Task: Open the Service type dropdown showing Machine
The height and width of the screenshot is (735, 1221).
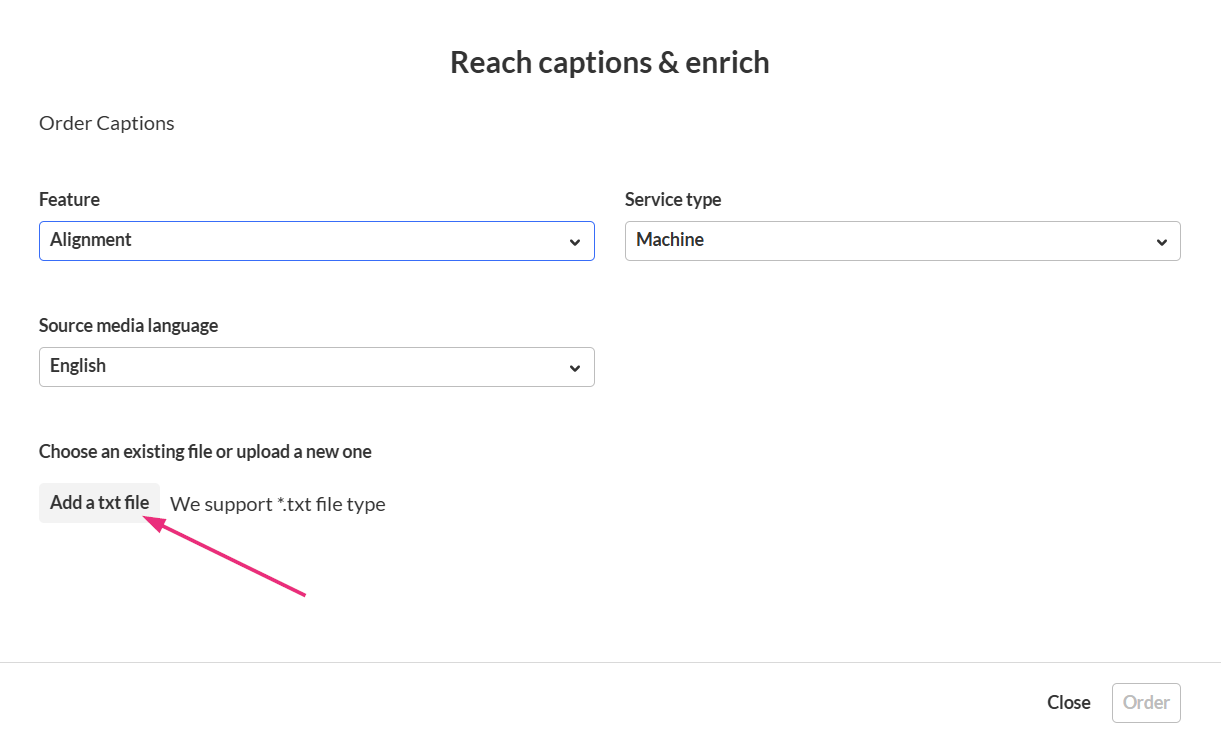Action: [902, 241]
